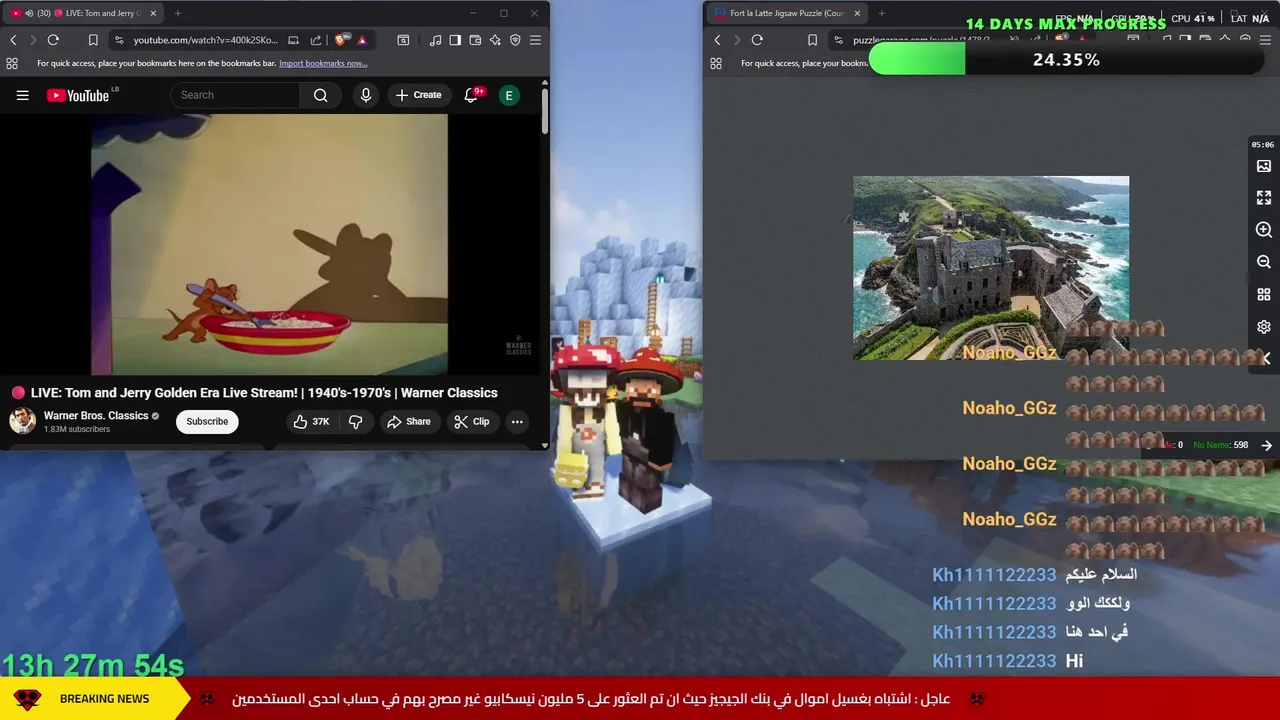This screenshot has width=1280, height=720.
Task: Toggle sidebar panel icon in YouTube window toolbar
Action: 455,40
